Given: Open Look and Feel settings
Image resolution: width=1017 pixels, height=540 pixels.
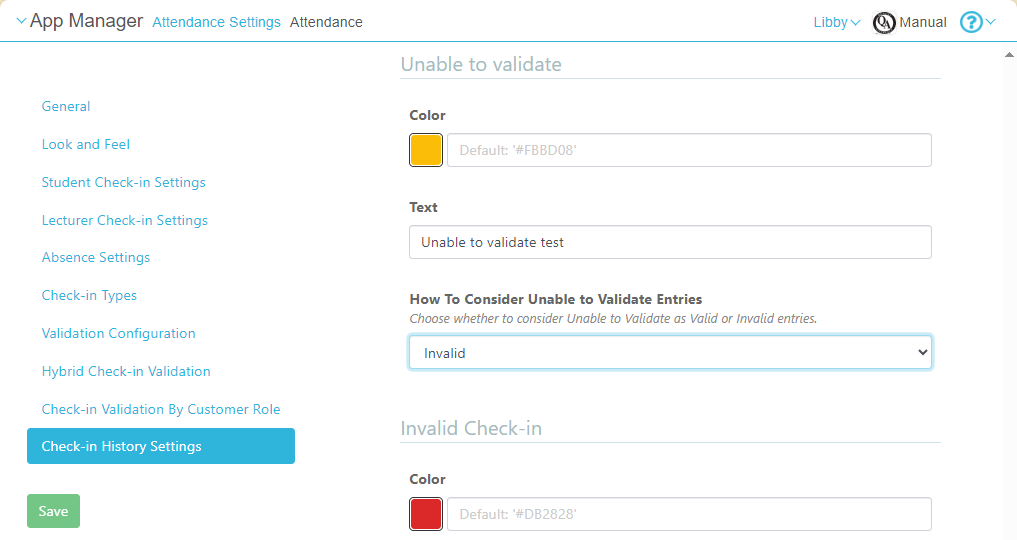Looking at the screenshot, I should coord(86,144).
